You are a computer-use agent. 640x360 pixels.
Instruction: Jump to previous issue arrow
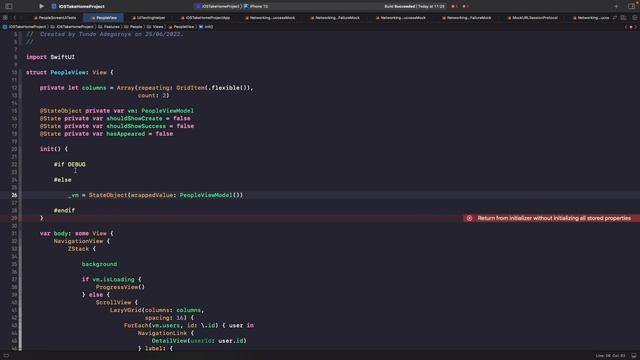pyautogui.click(x=626, y=27)
